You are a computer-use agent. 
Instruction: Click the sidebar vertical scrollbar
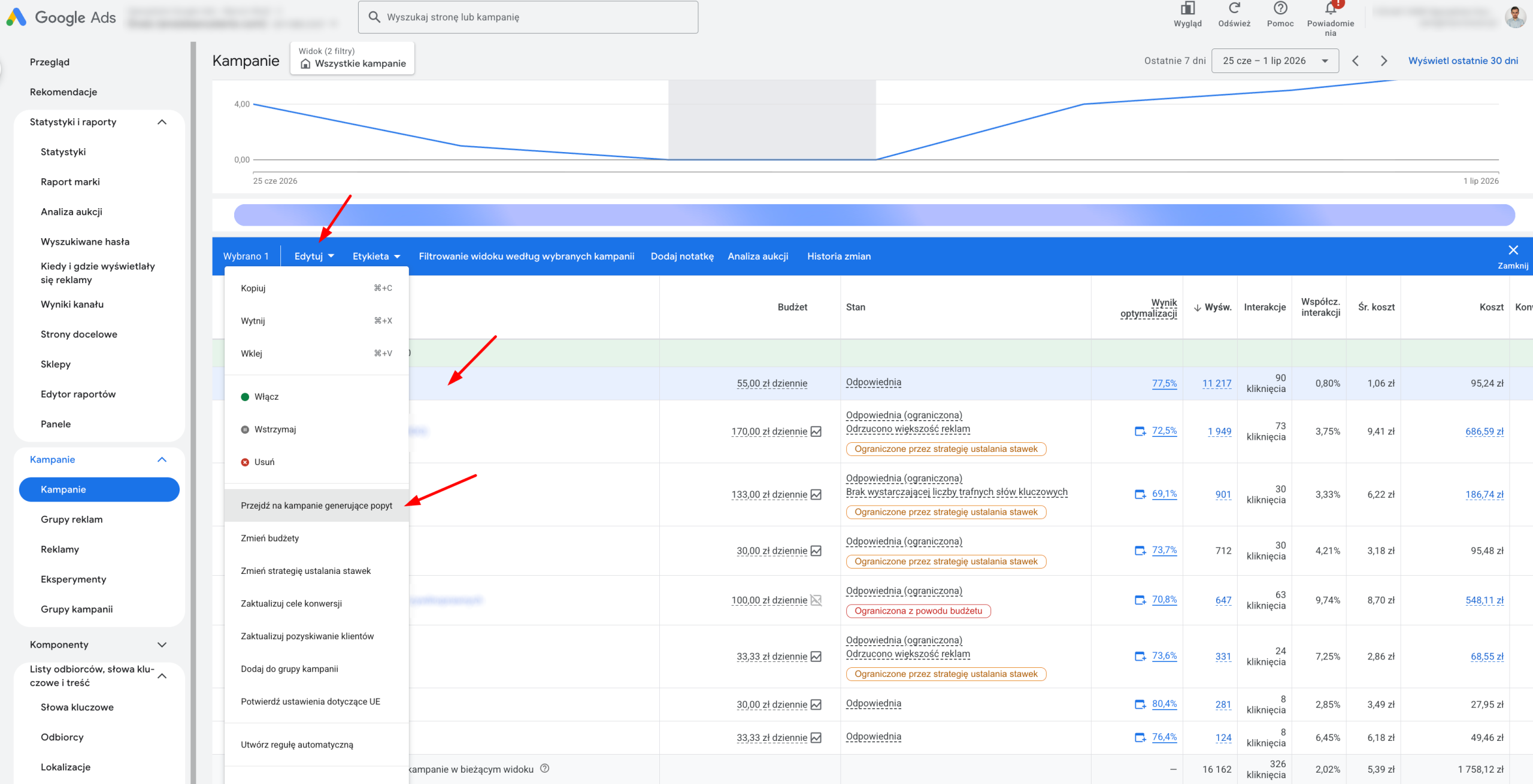193,413
